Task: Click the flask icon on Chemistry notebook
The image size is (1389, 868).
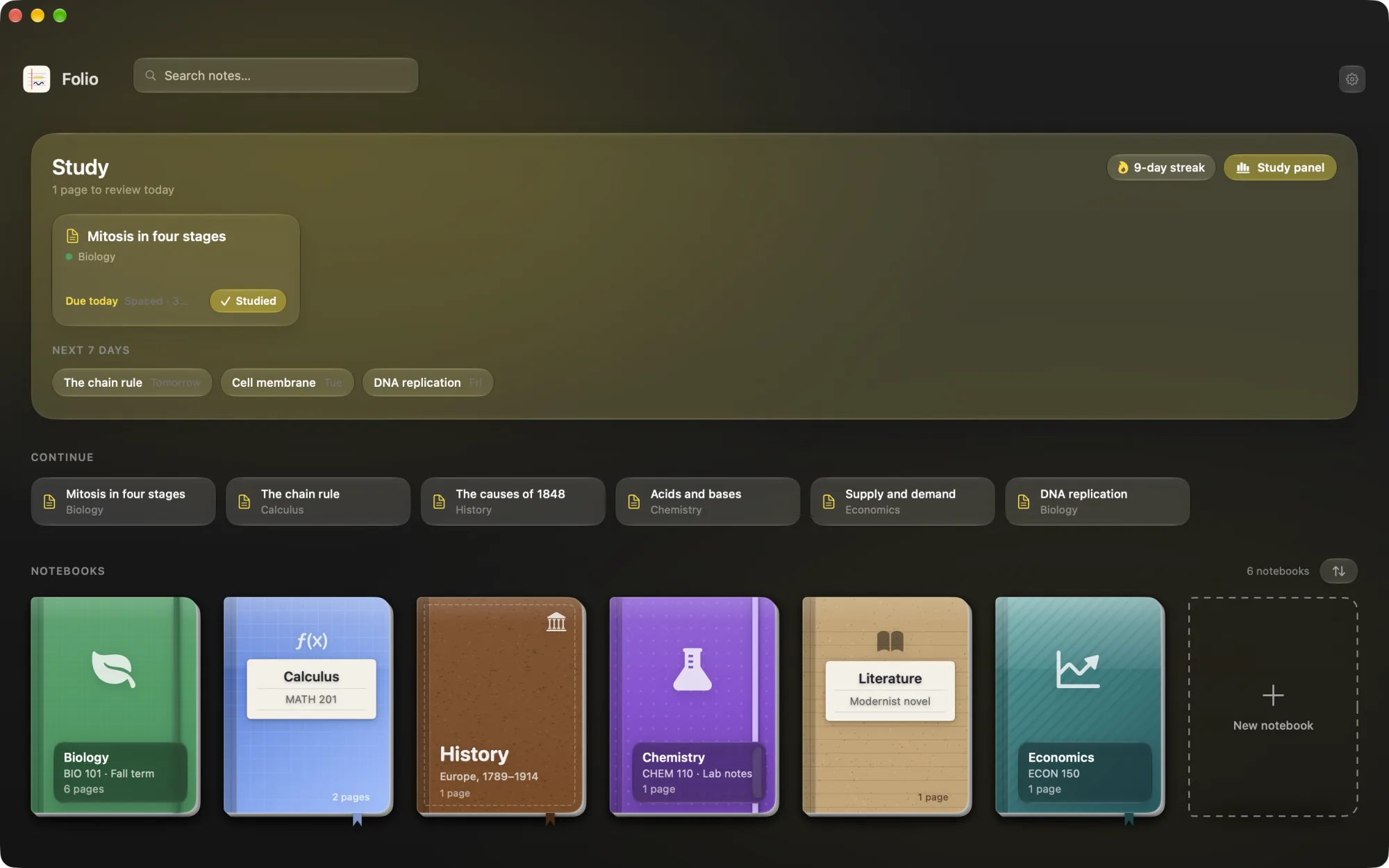Action: [x=692, y=669]
